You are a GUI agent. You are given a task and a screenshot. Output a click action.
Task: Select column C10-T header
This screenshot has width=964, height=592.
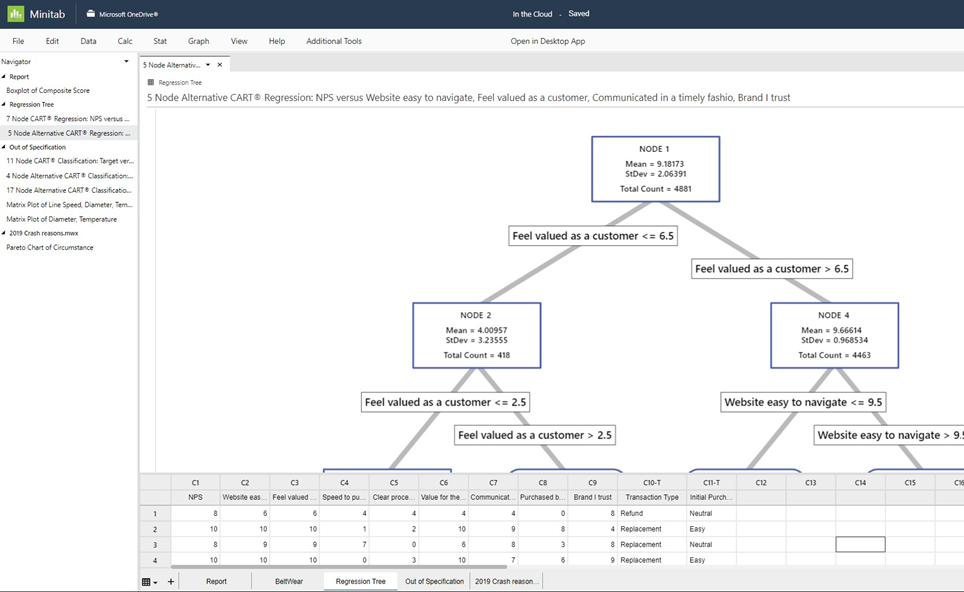click(652, 483)
